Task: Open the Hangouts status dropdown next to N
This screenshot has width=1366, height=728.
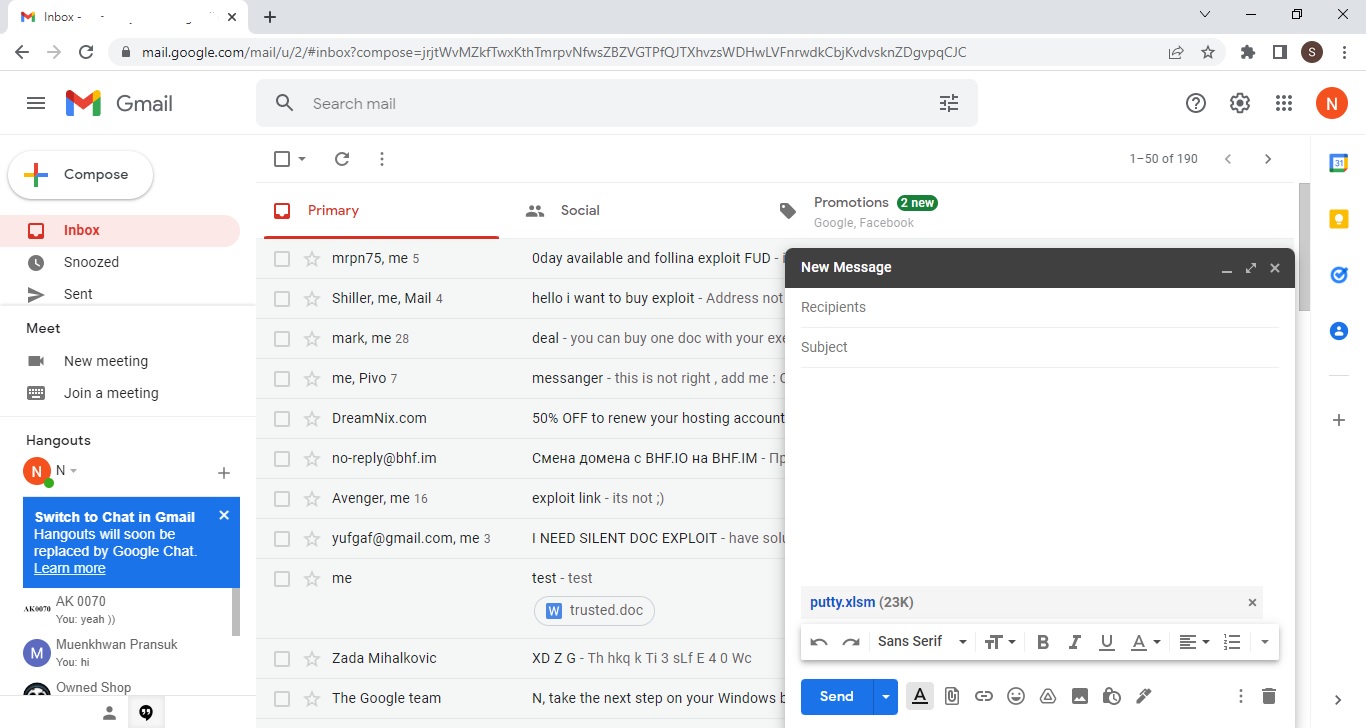Action: pos(73,471)
